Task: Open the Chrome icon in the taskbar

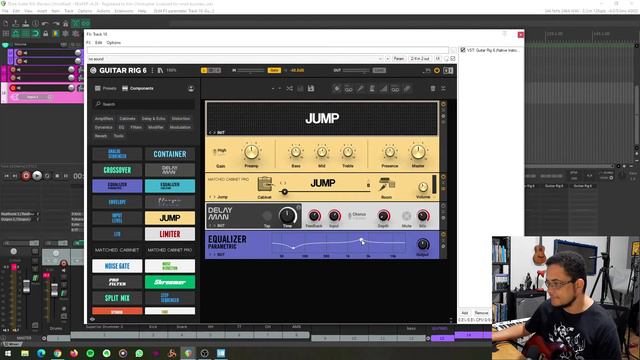Action: [58, 353]
